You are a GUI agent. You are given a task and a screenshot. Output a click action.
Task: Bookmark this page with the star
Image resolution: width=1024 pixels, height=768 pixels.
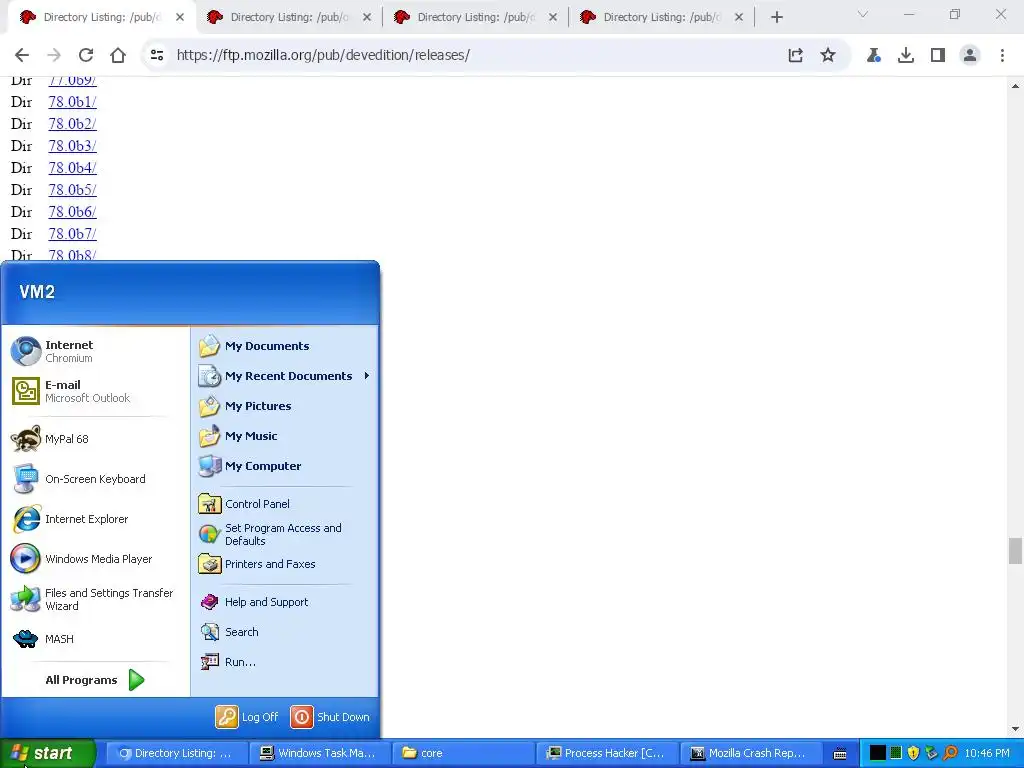click(x=827, y=55)
